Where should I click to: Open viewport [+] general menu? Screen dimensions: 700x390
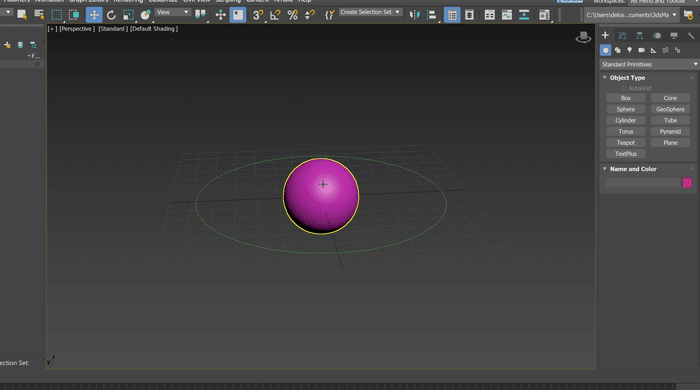point(53,29)
